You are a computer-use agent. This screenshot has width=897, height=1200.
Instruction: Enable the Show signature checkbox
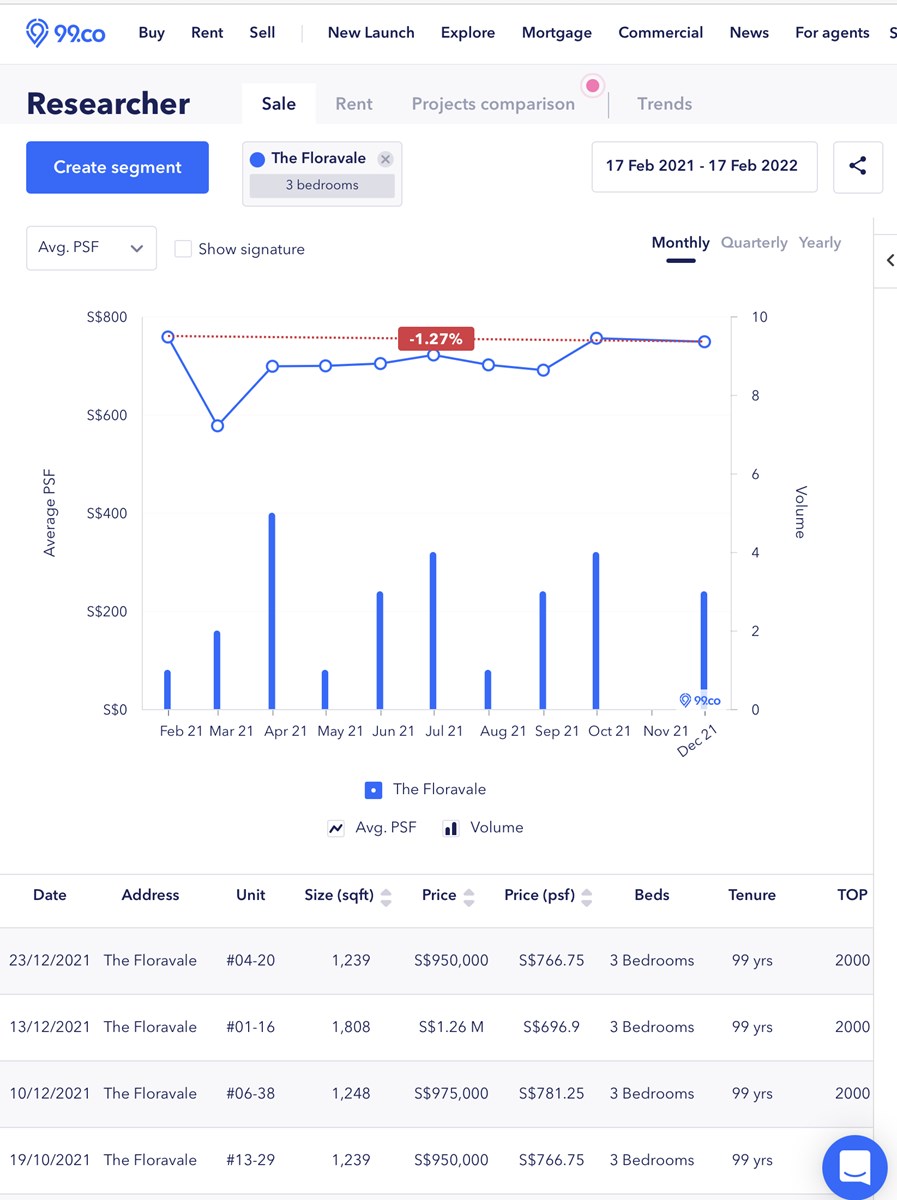click(x=183, y=249)
